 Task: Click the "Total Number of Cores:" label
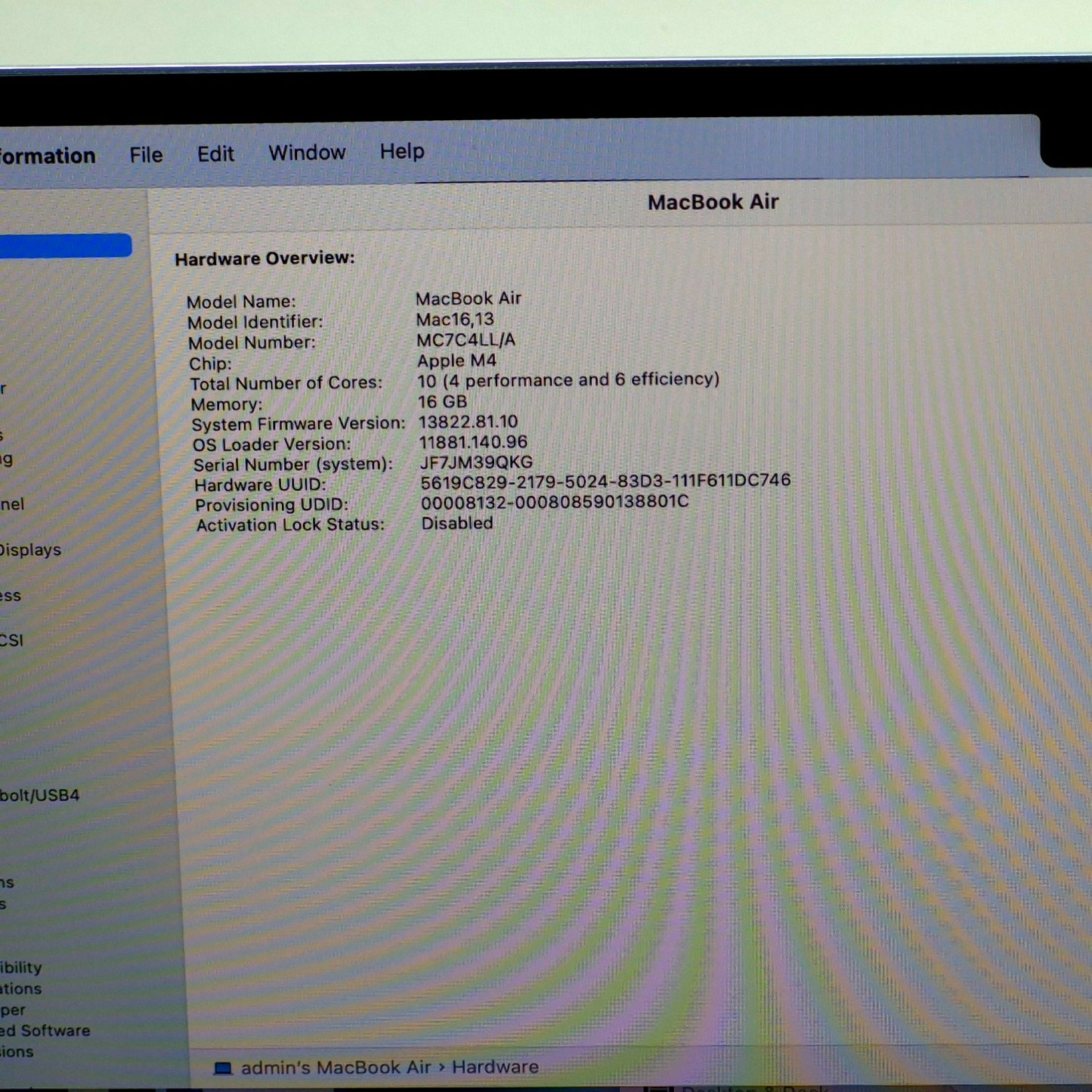click(x=286, y=383)
